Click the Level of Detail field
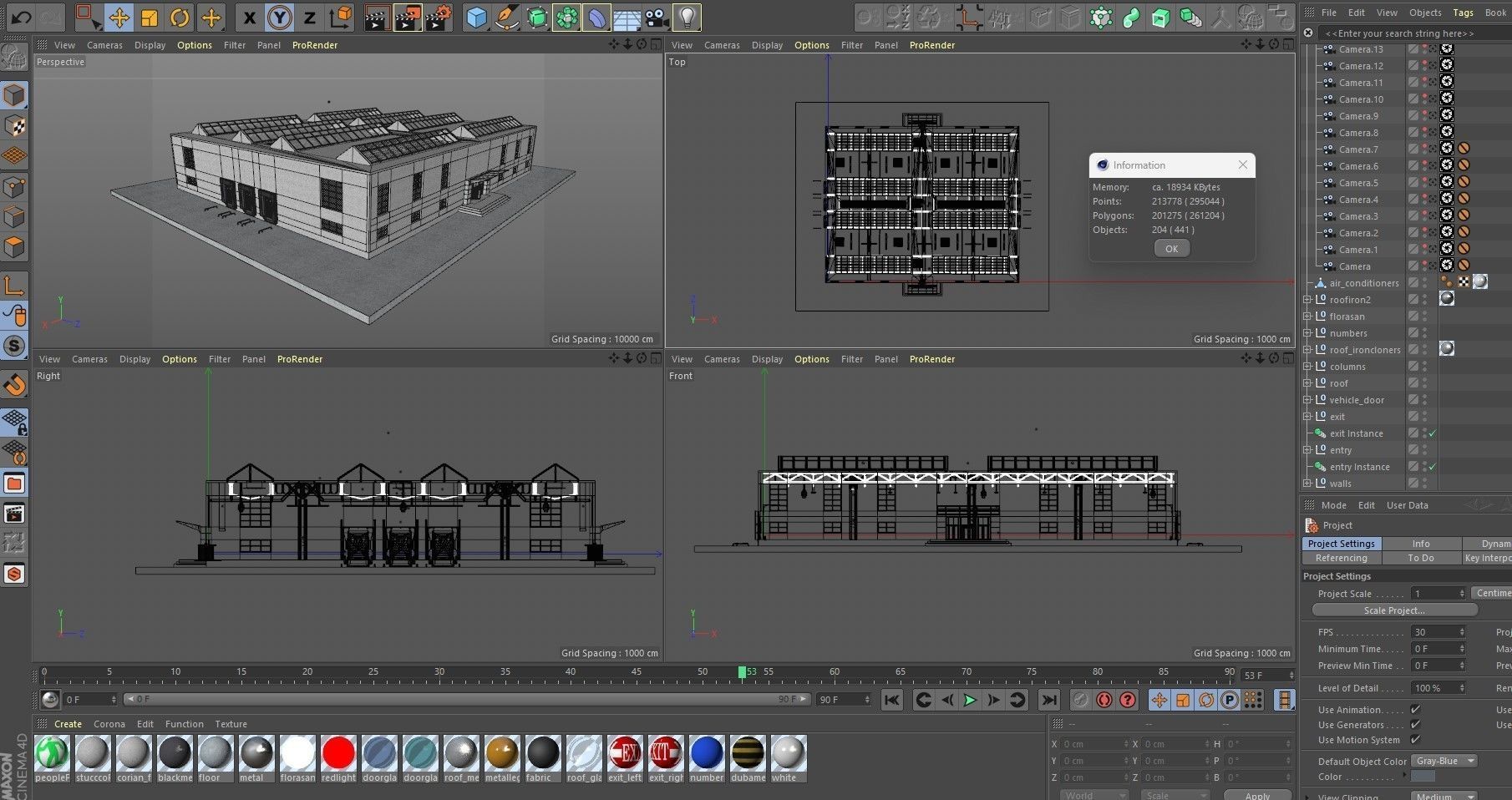 [1438, 688]
